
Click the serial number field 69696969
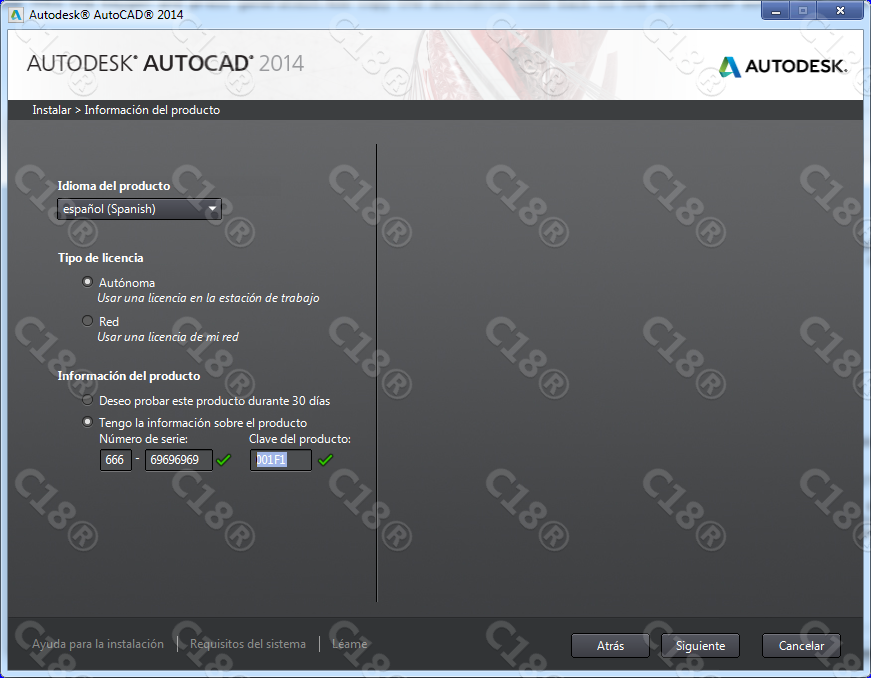click(178, 460)
